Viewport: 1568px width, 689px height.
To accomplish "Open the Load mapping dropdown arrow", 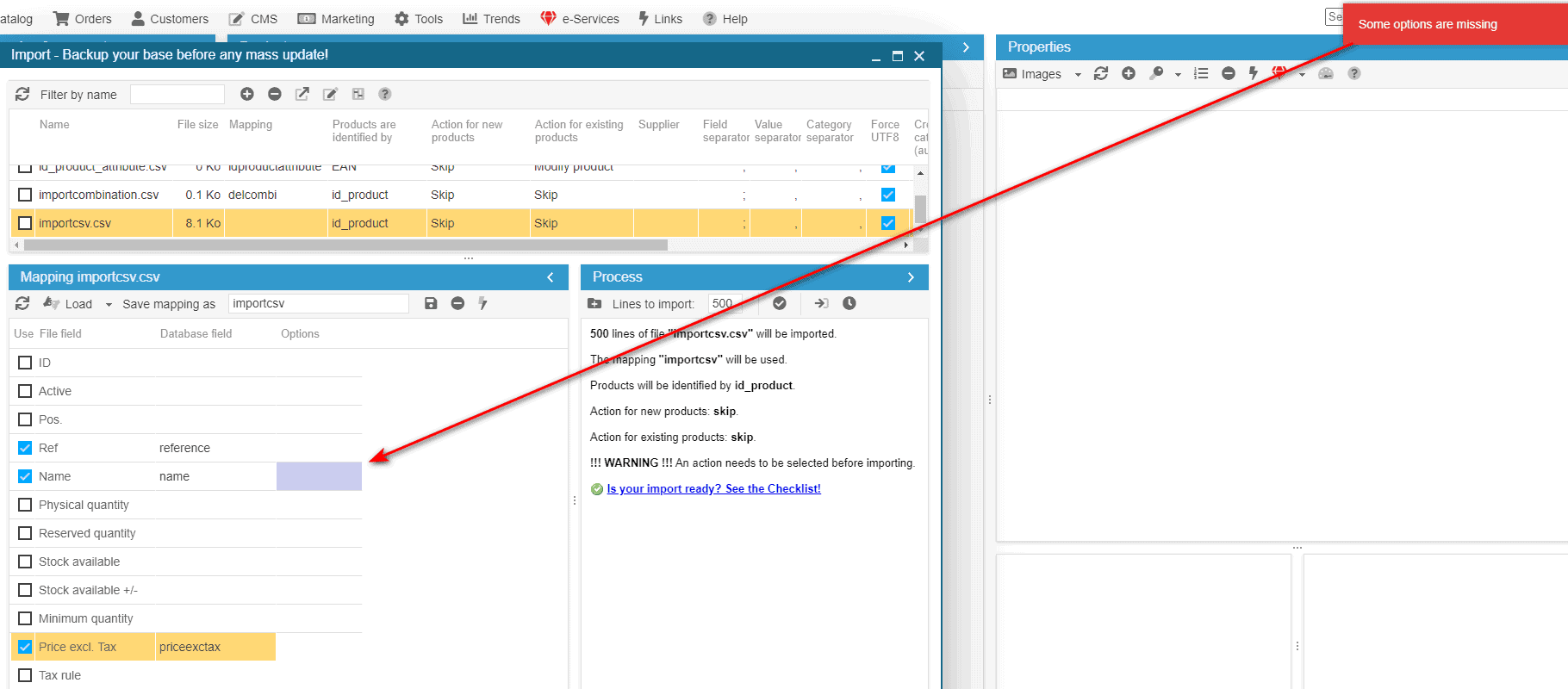I will pos(109,304).
